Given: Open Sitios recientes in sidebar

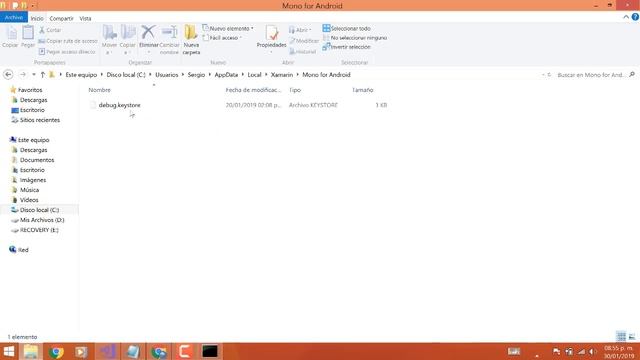Looking at the screenshot, I should tap(40, 120).
